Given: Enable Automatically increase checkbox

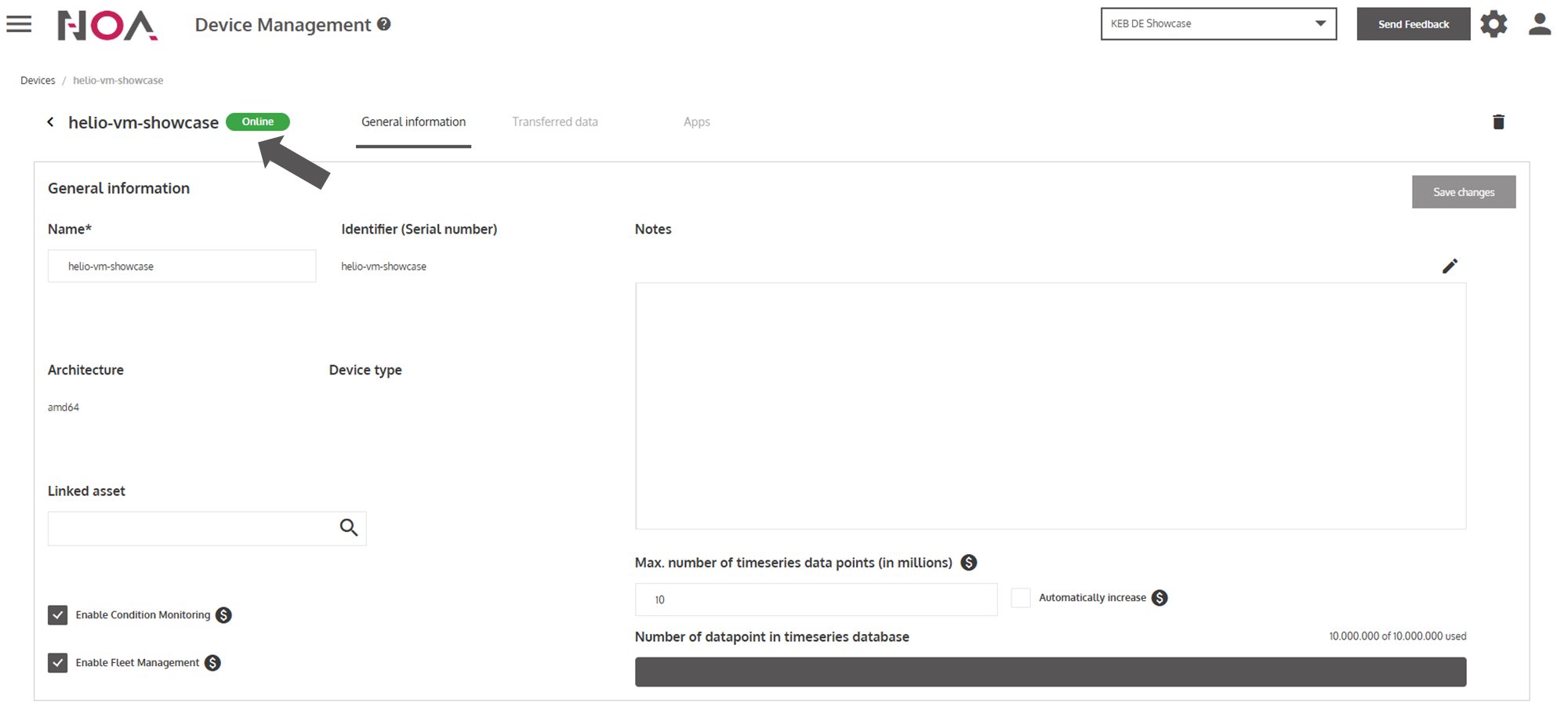Looking at the screenshot, I should 1021,598.
